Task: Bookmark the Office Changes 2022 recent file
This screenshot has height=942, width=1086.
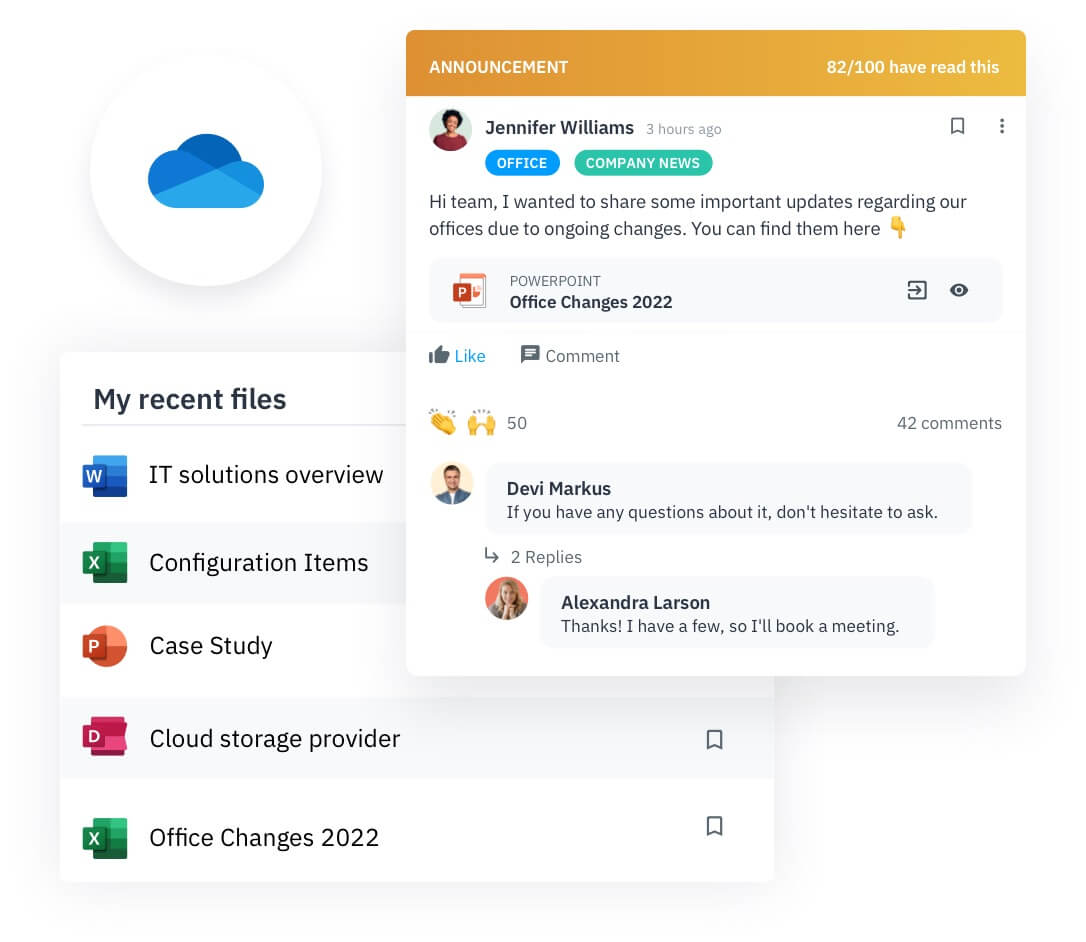Action: 714,826
